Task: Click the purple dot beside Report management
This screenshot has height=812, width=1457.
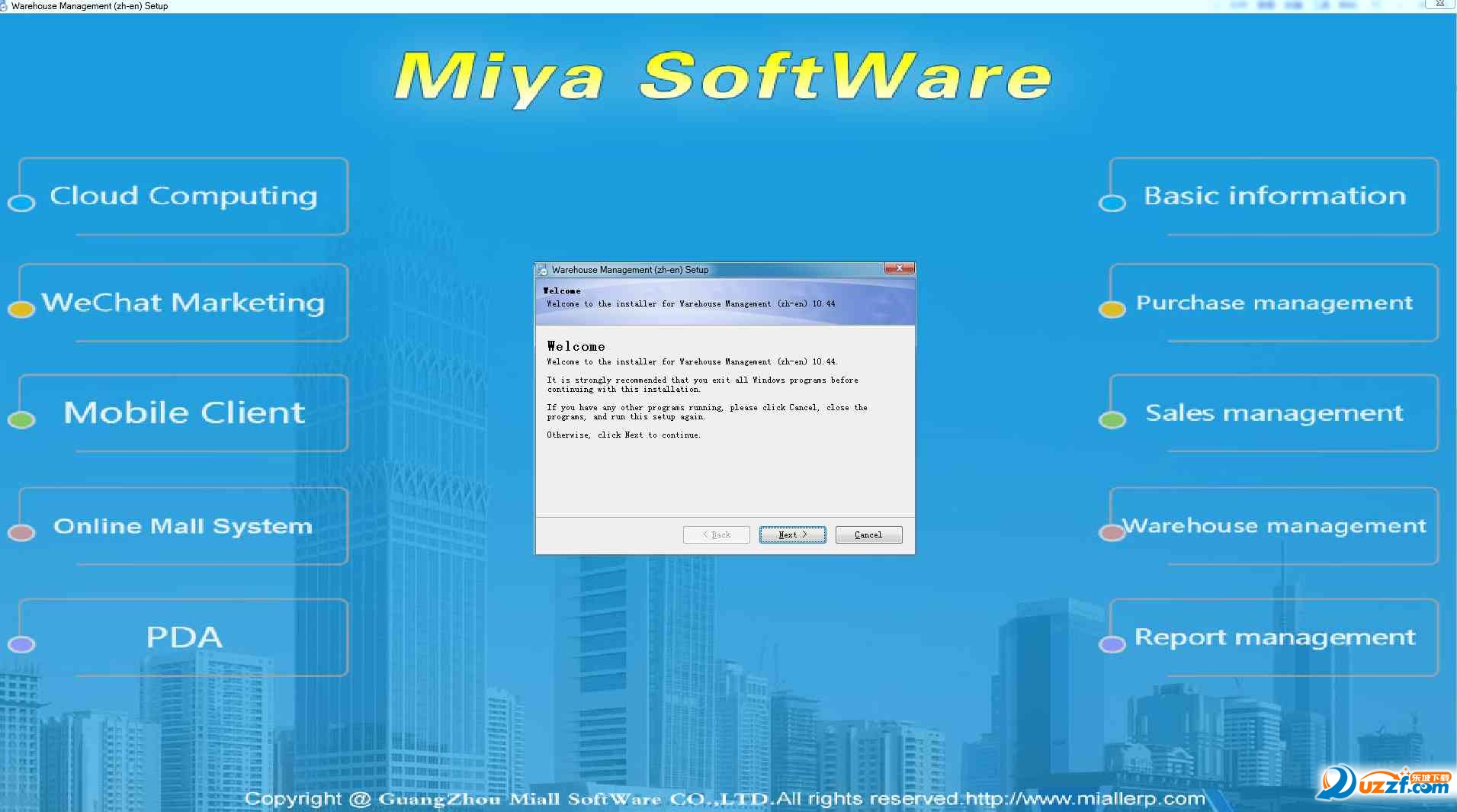Action: coord(1112,644)
